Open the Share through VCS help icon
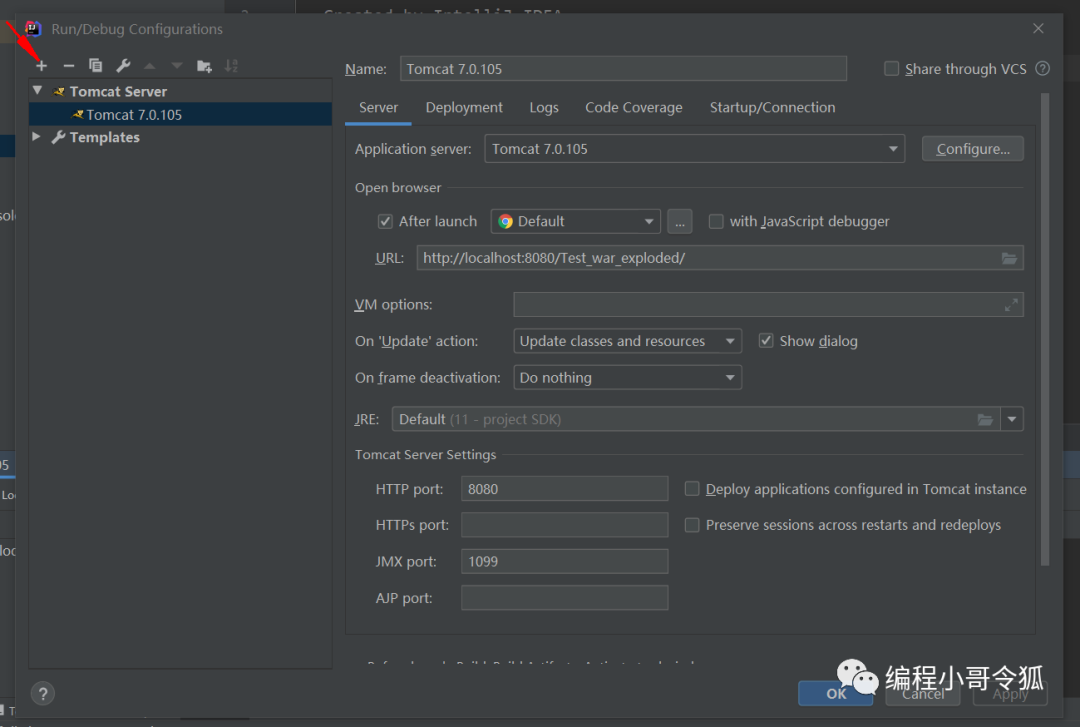The image size is (1080, 727). 1043,68
